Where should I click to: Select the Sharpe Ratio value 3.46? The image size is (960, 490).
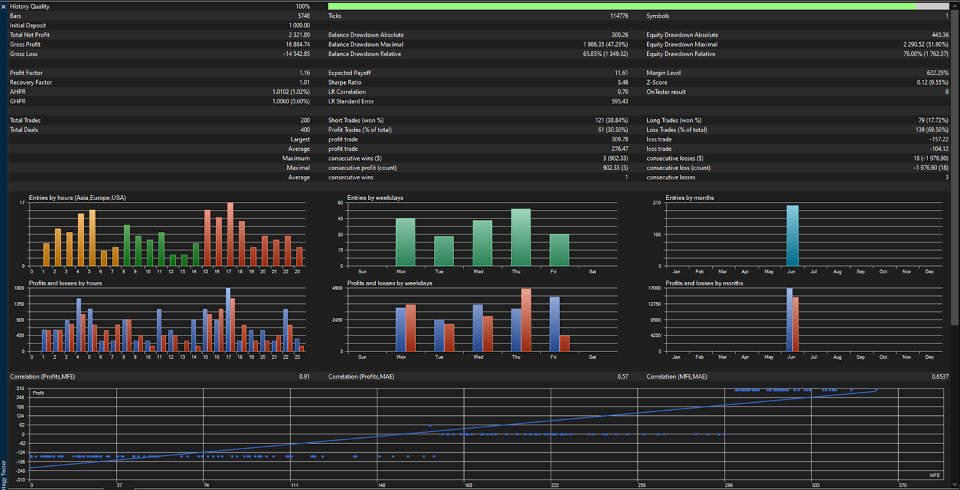[x=623, y=82]
